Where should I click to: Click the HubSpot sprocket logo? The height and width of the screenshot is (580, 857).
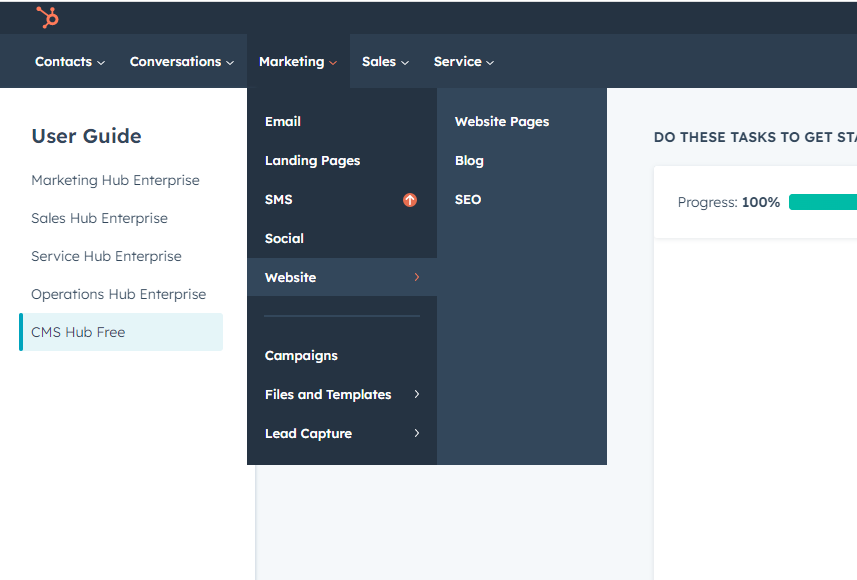(48, 17)
